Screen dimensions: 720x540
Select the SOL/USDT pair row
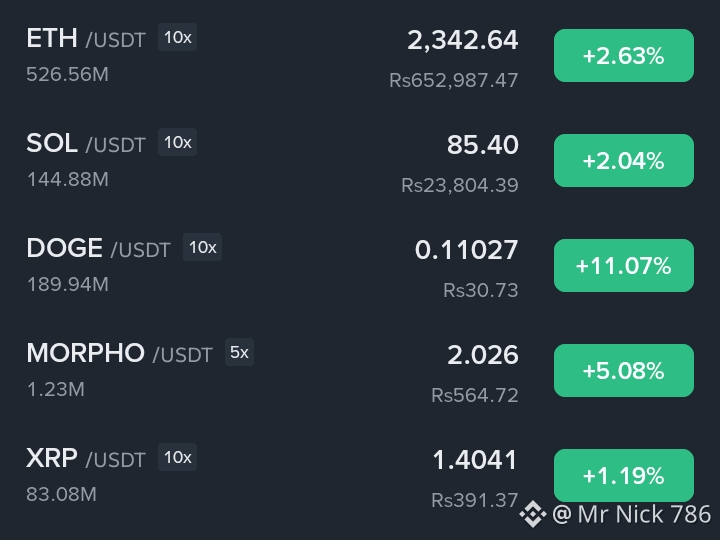coord(360,161)
